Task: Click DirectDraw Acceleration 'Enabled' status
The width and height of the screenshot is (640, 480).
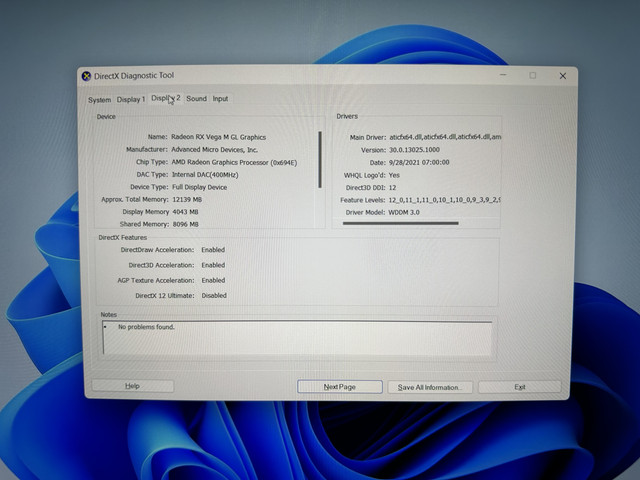Action: tap(213, 250)
